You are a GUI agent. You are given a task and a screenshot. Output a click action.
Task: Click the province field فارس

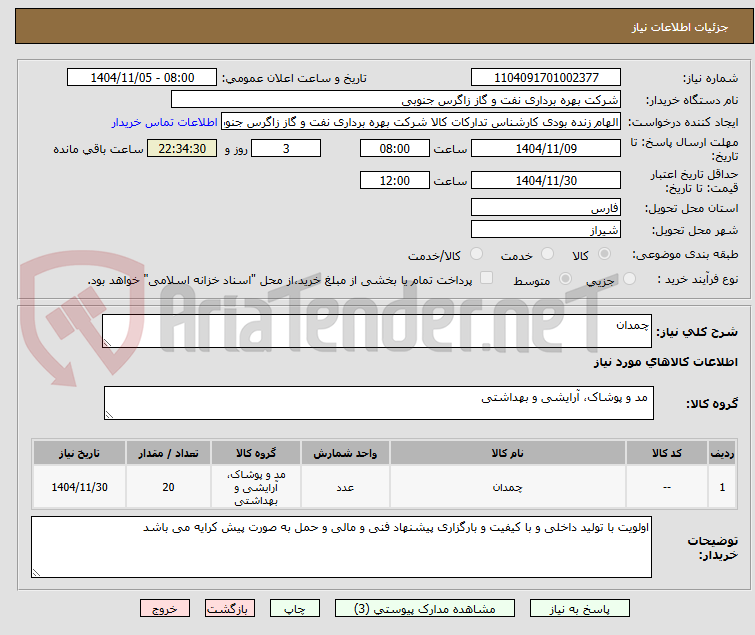546,207
